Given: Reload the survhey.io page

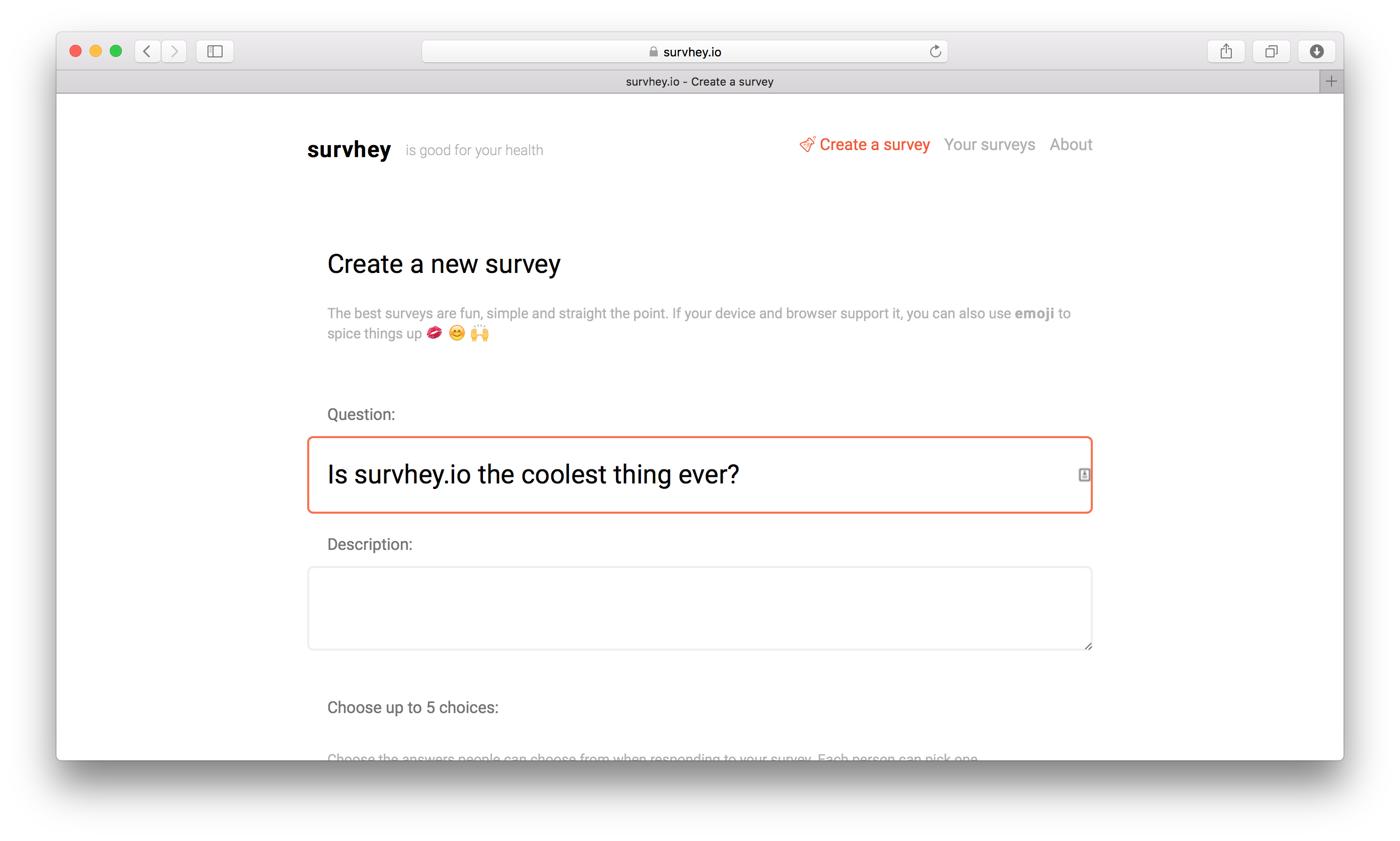Looking at the screenshot, I should [x=935, y=51].
